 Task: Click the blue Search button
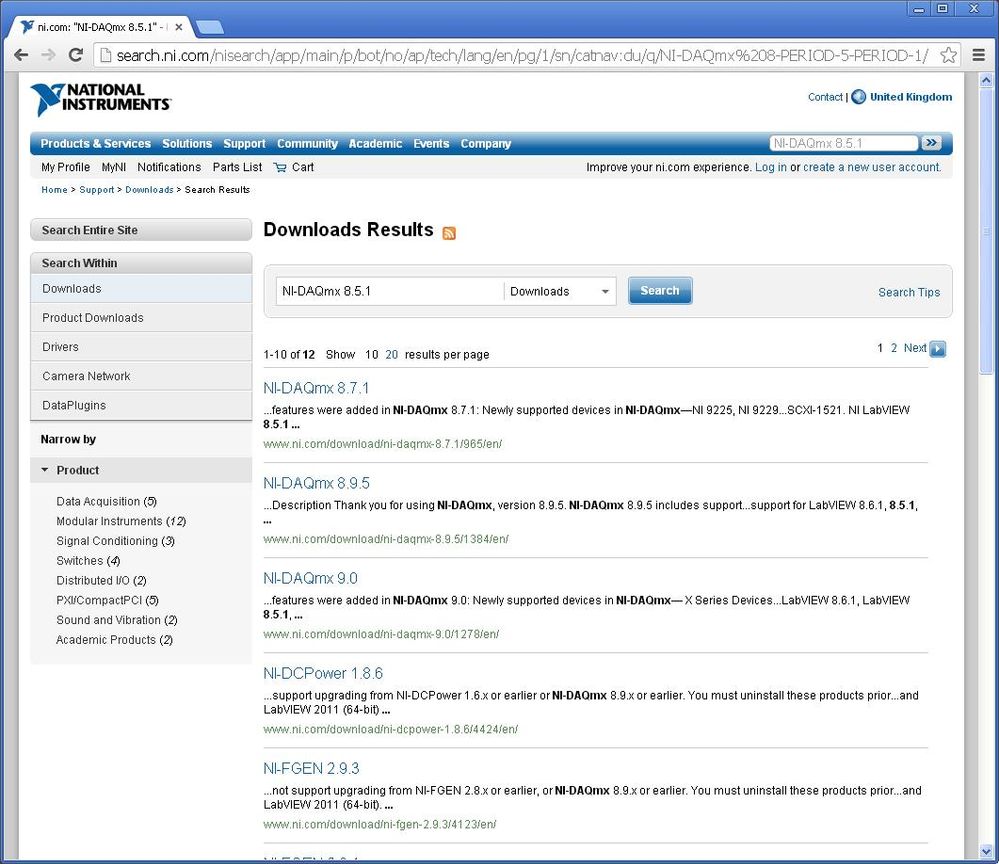[659, 291]
